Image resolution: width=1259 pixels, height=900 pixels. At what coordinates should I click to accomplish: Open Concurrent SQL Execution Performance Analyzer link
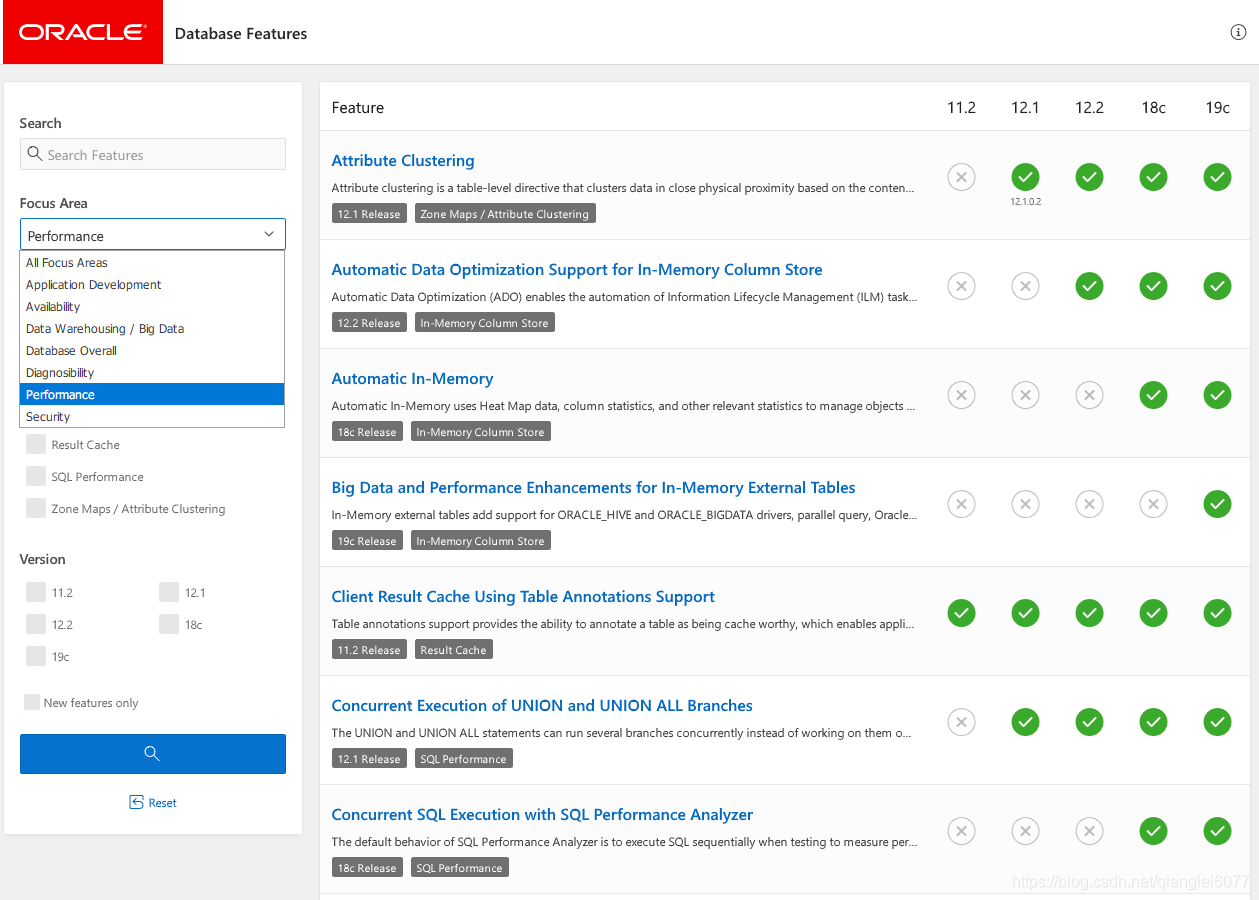click(542, 815)
